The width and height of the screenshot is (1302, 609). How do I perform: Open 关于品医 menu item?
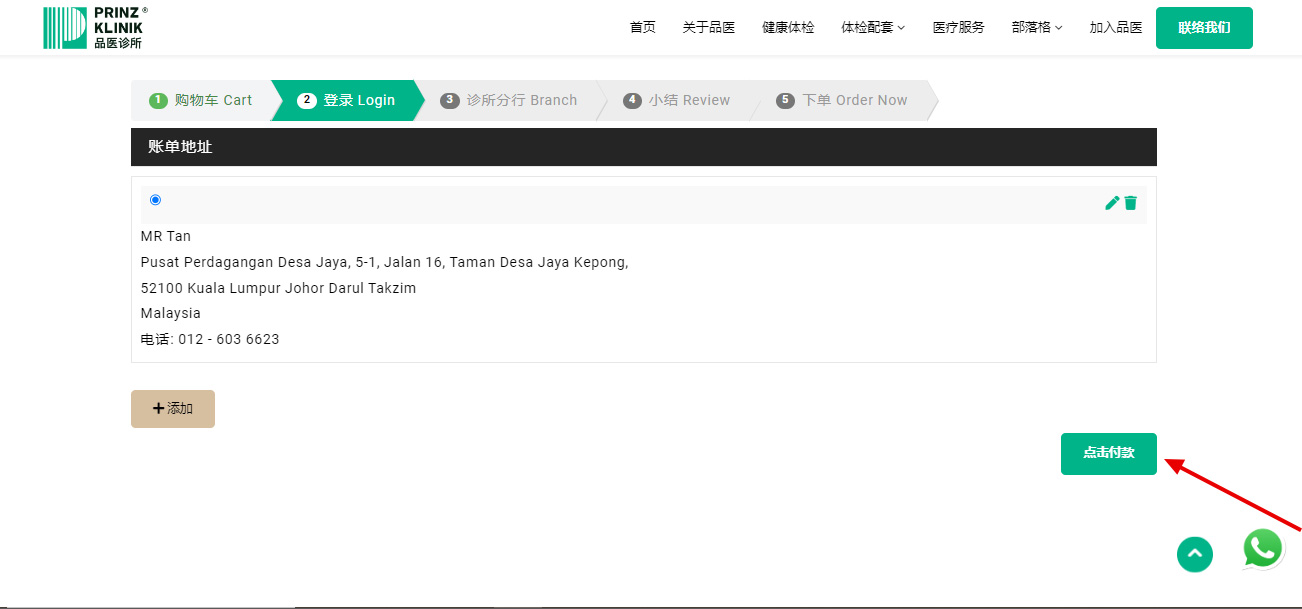point(708,28)
